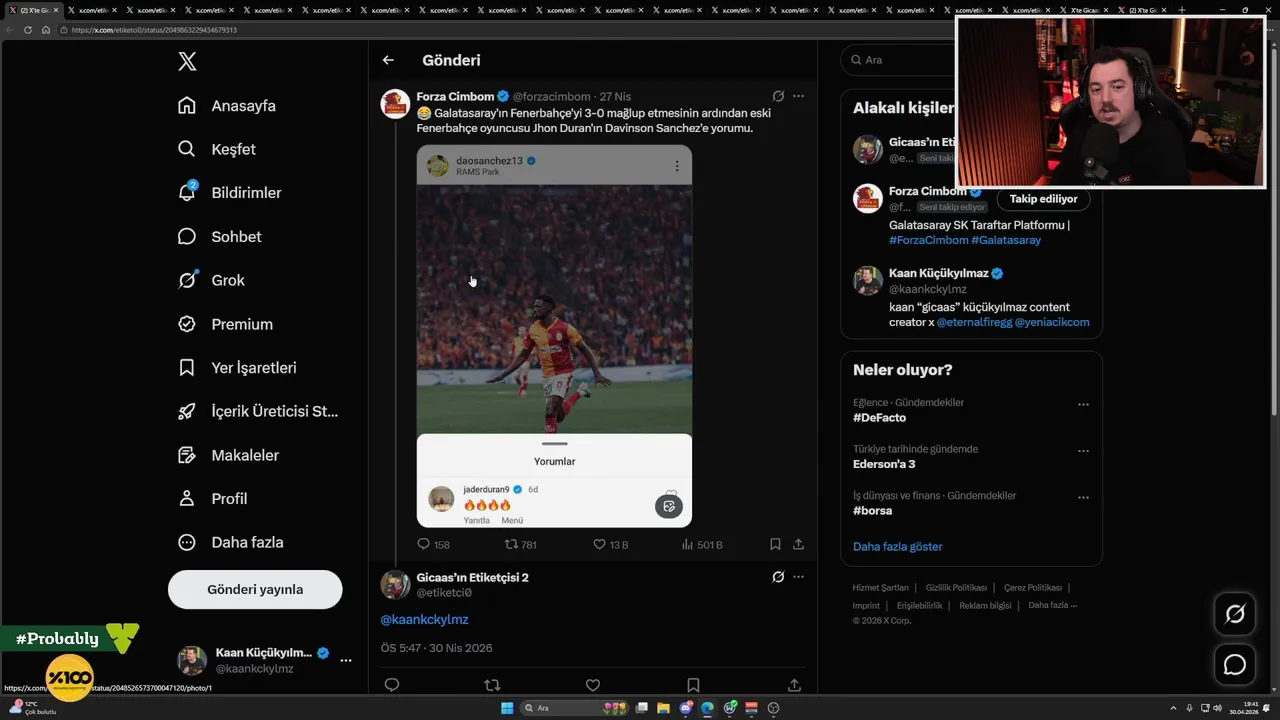Click the Yer İşaretleri bookmark icon
Screen dimensions: 1280x720
tap(187, 368)
